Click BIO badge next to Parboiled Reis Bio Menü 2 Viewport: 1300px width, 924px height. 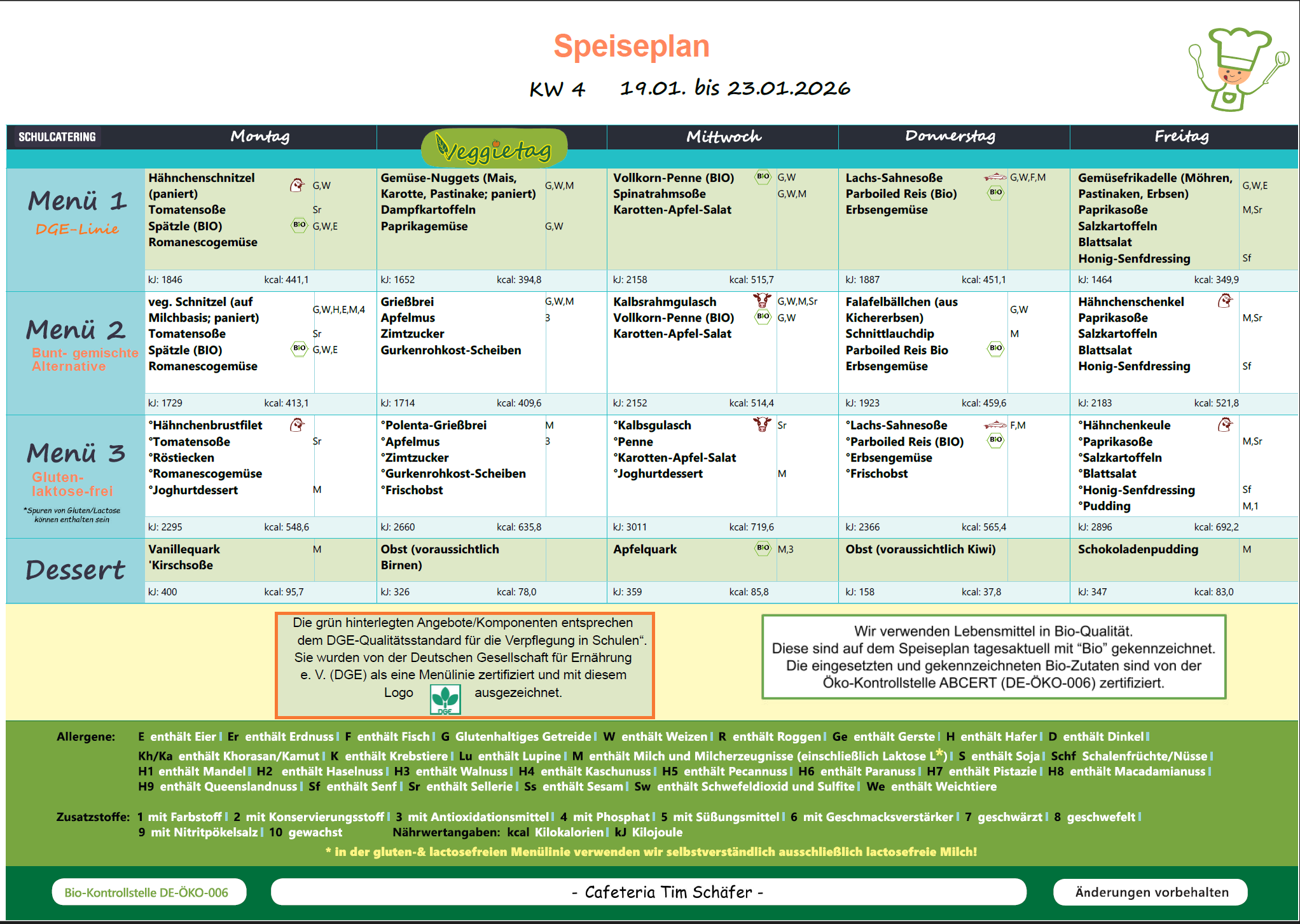(x=995, y=348)
